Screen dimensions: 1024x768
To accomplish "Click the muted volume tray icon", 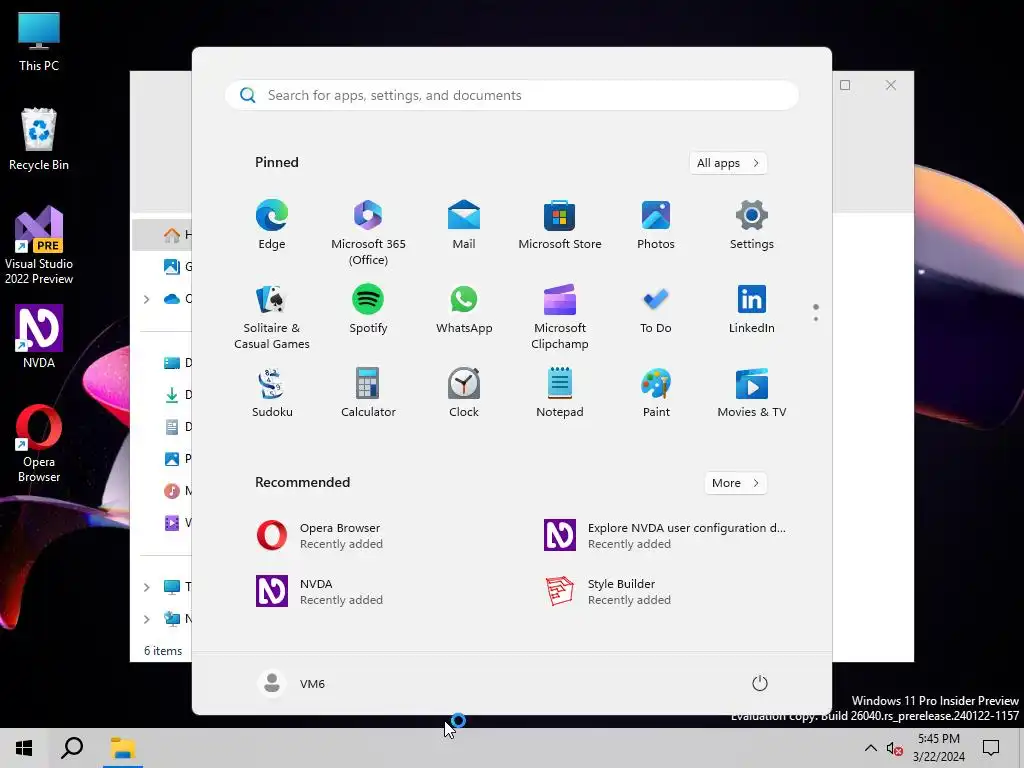I will [x=894, y=748].
